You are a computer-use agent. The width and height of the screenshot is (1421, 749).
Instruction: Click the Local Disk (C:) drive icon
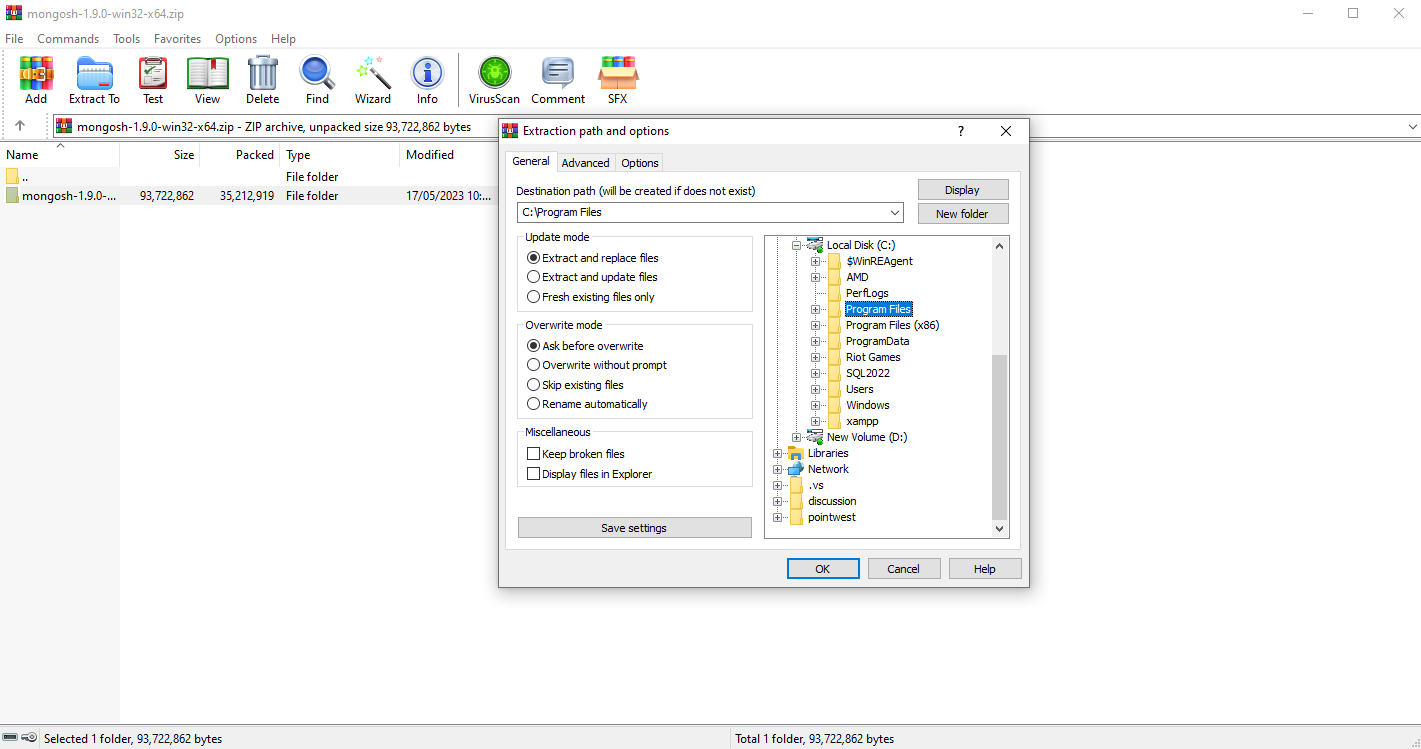pos(815,245)
